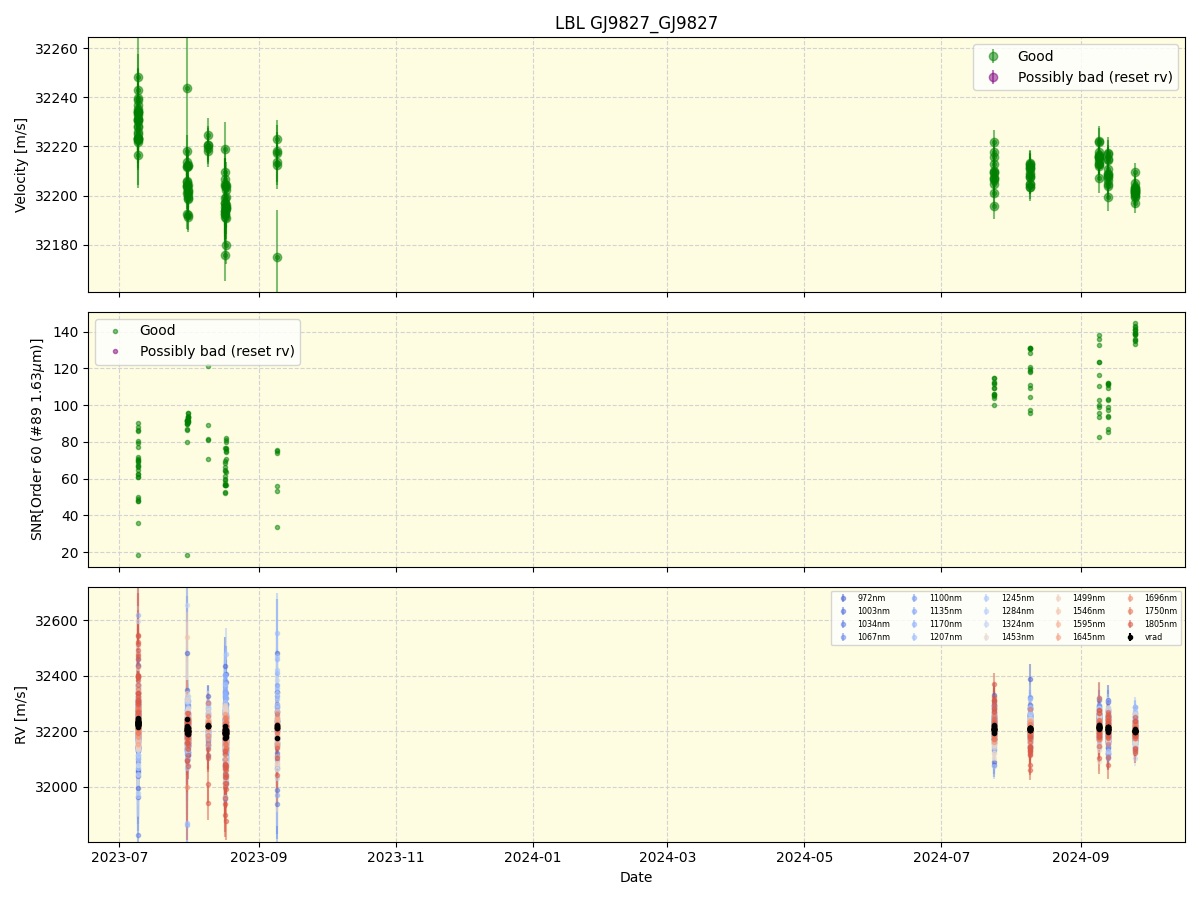Click the green Good marker in velocity legend
1200x900 pixels.
(993, 57)
